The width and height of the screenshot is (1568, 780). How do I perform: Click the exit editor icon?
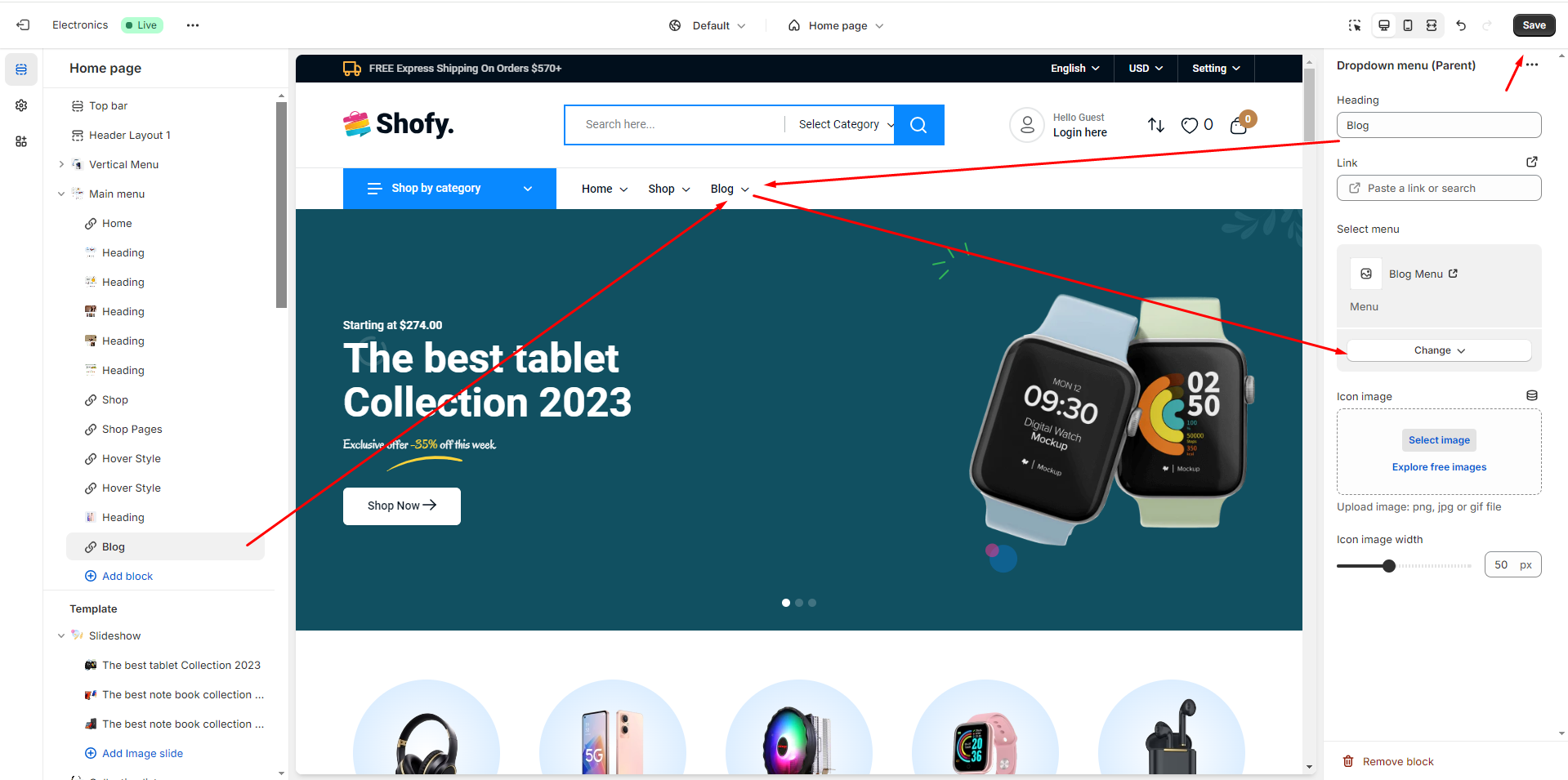[x=23, y=25]
